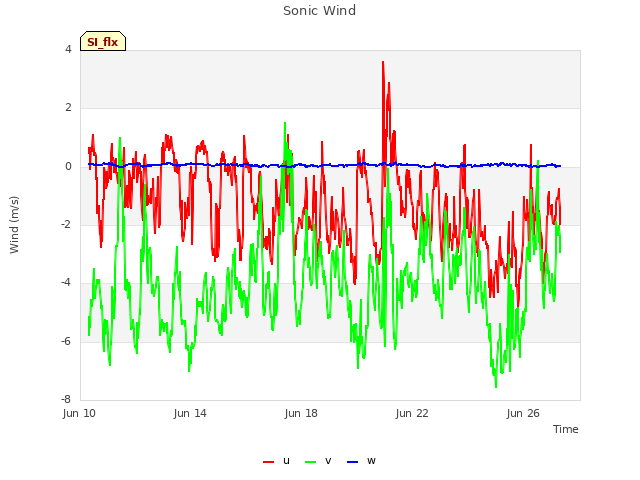
Task: Click the Jun 10 x-axis label
Action: (79, 413)
